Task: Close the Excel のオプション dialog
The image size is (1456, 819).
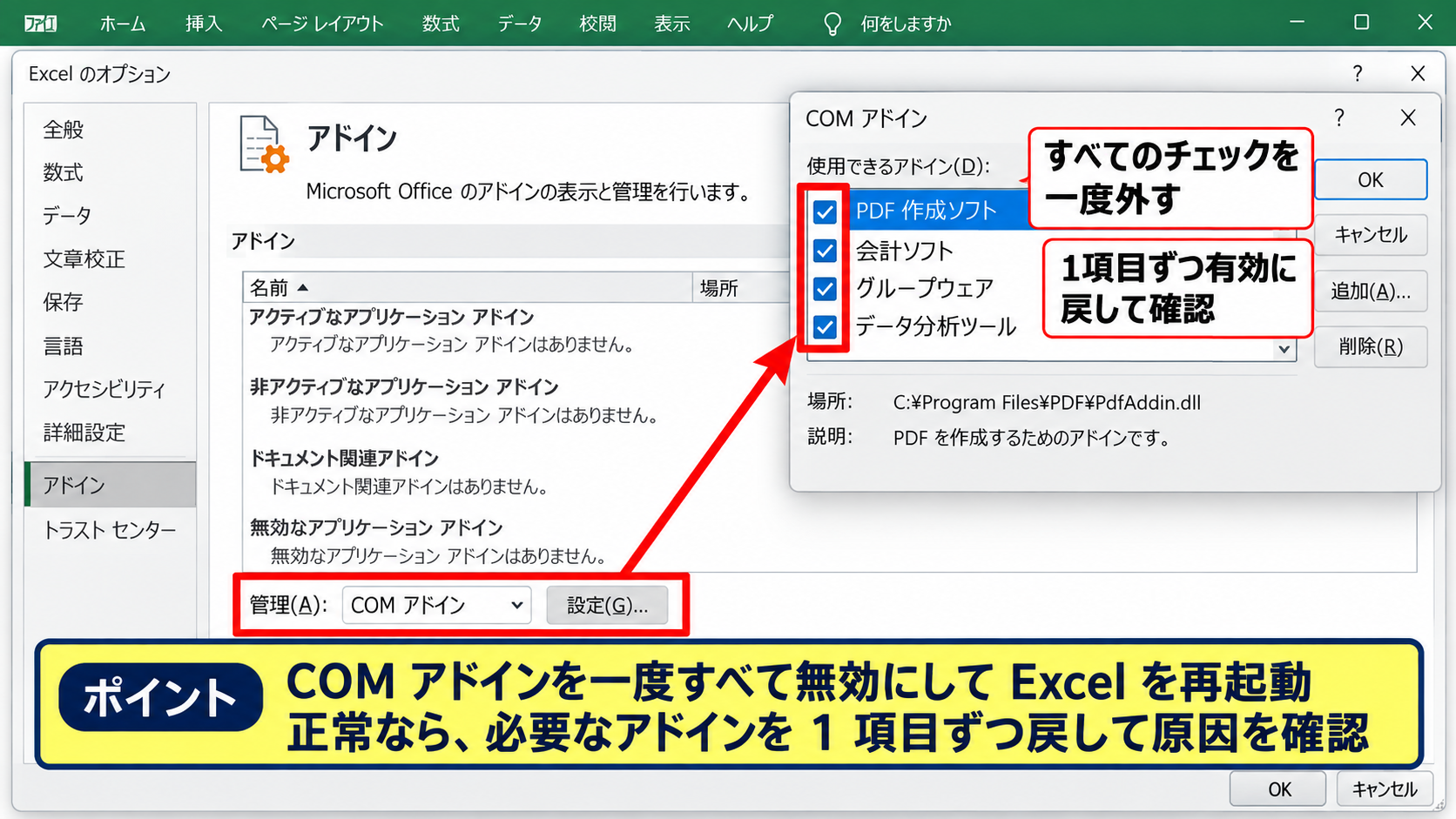Action: [x=1418, y=74]
